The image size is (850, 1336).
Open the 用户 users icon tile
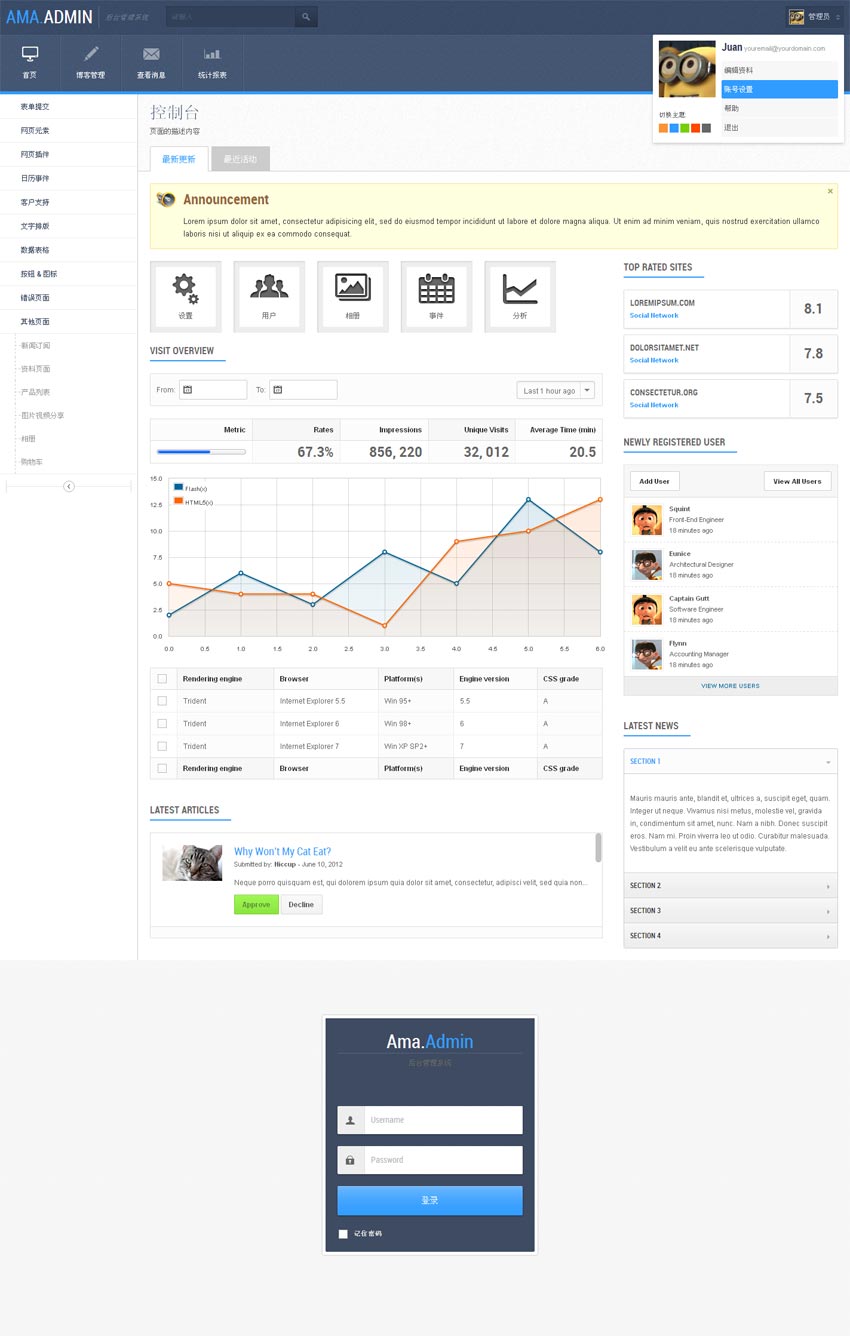tap(269, 296)
